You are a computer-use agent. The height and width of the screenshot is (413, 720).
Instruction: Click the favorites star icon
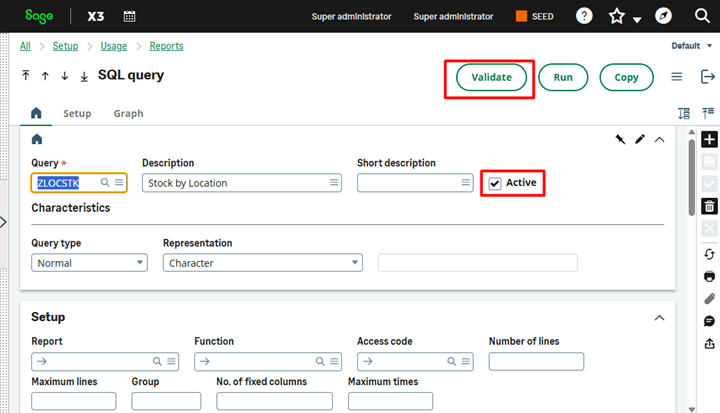pyautogui.click(x=617, y=17)
